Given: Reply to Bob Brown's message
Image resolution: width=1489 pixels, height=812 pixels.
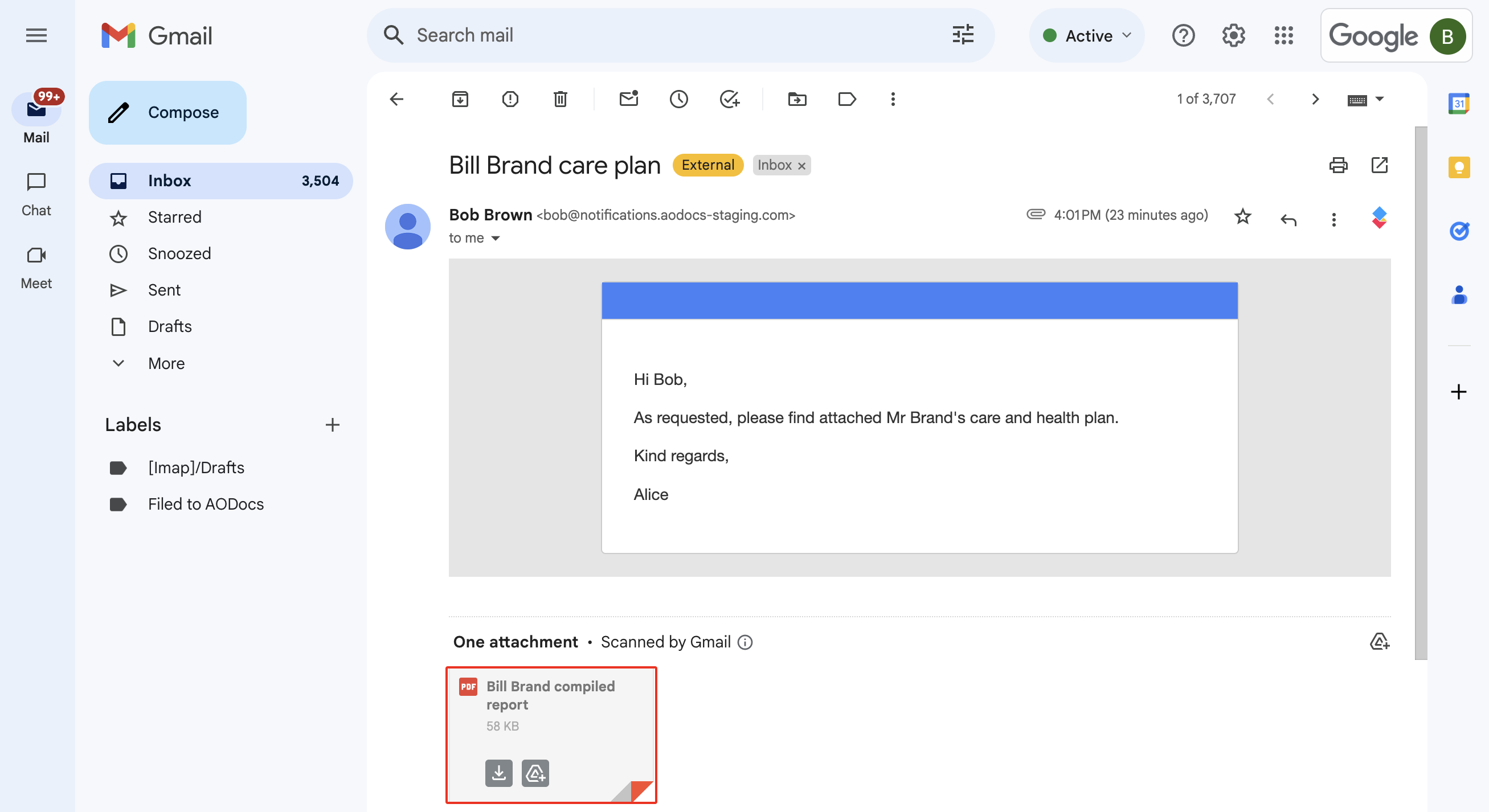Looking at the screenshot, I should click(1288, 219).
